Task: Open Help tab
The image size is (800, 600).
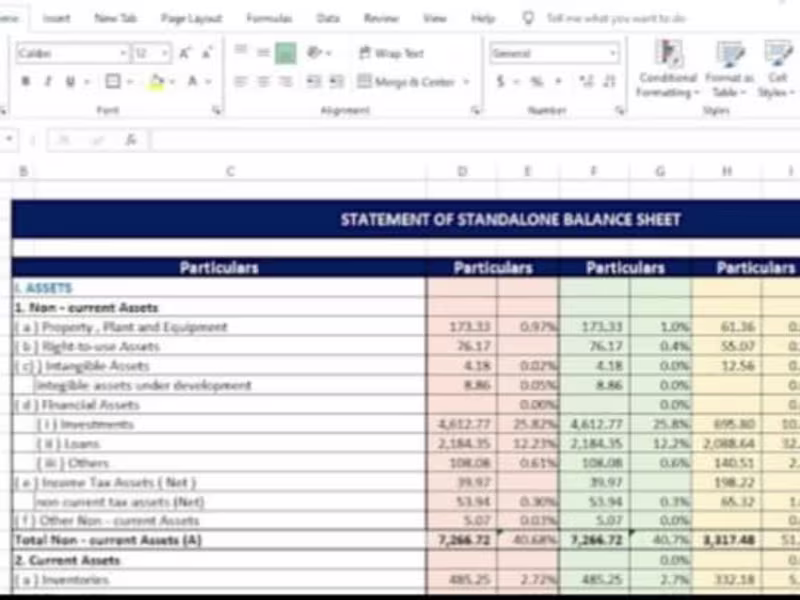Action: 483,18
